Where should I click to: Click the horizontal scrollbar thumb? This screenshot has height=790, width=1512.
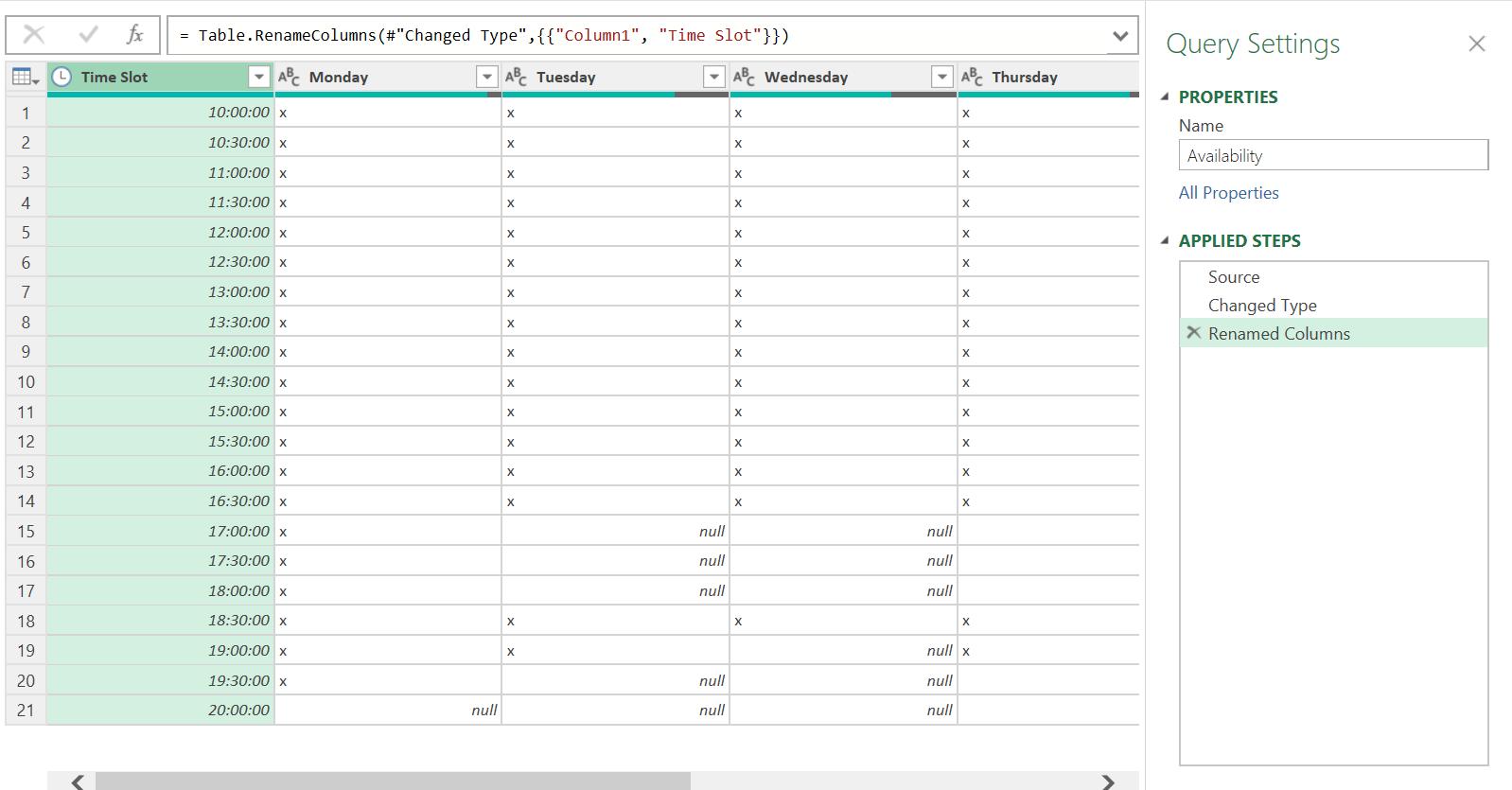pos(393,781)
